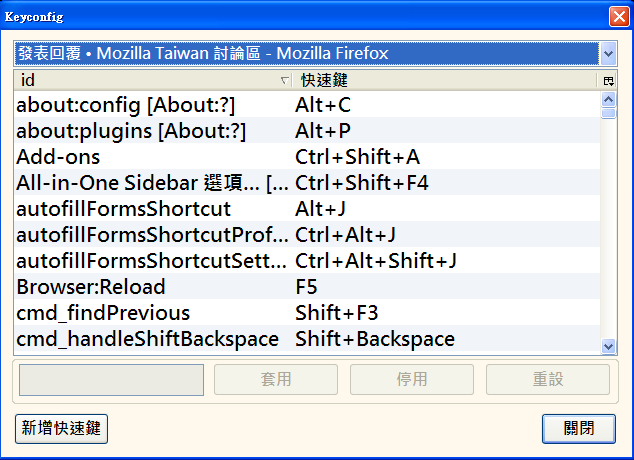The image size is (634, 460).
Task: Click the shortcut key input field
Action: (x=111, y=380)
